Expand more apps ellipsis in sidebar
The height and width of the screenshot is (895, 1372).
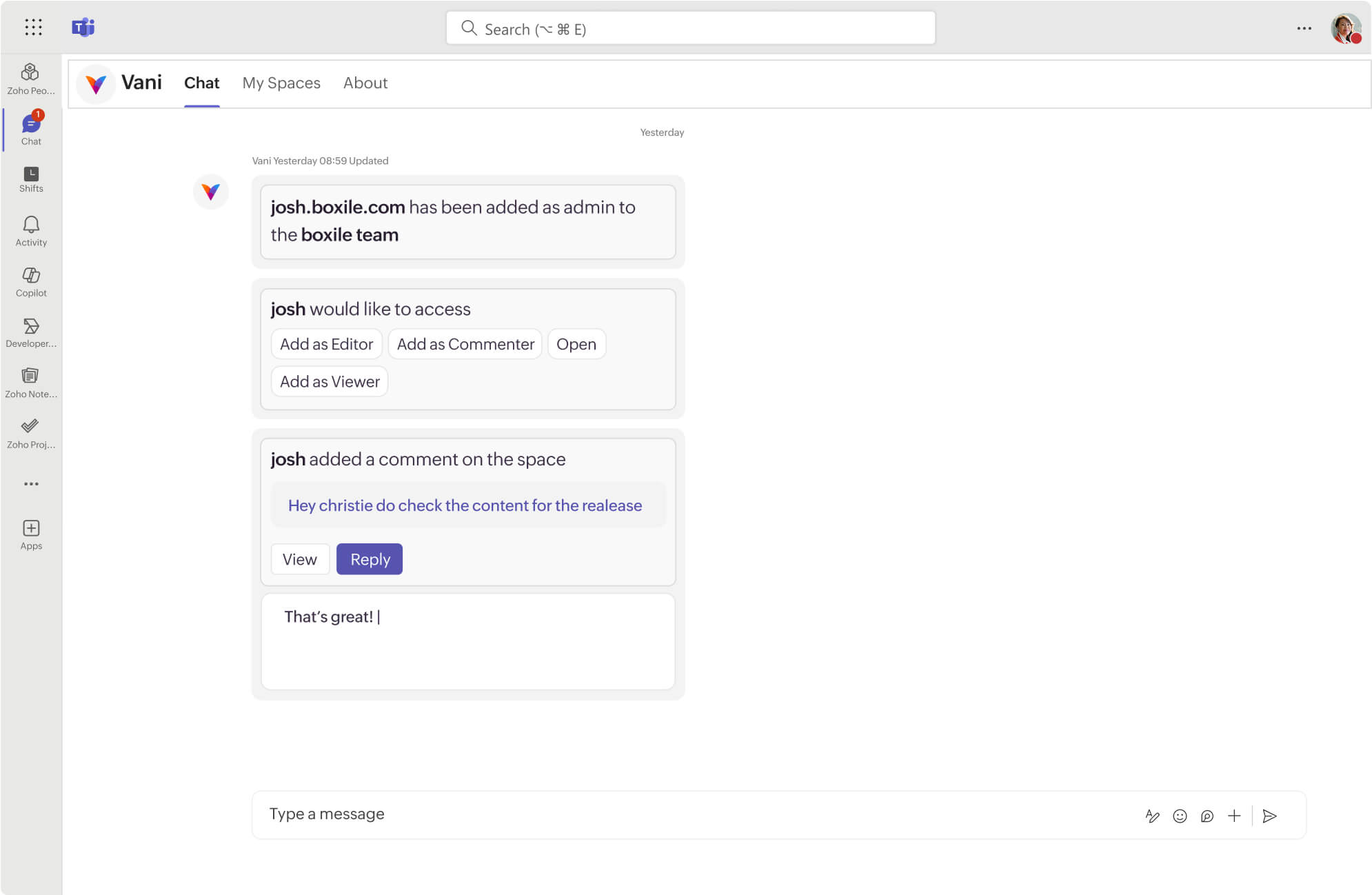pyautogui.click(x=30, y=484)
